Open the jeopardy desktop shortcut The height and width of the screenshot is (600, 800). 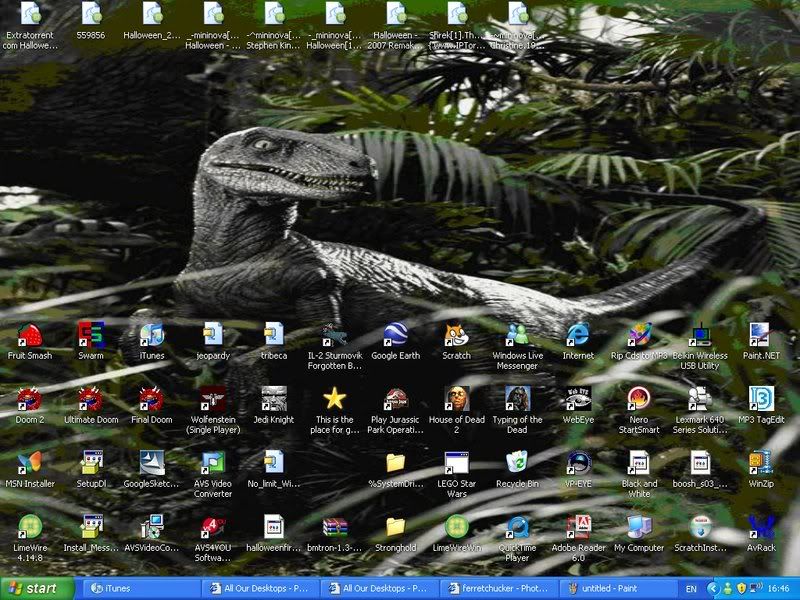pos(213,335)
